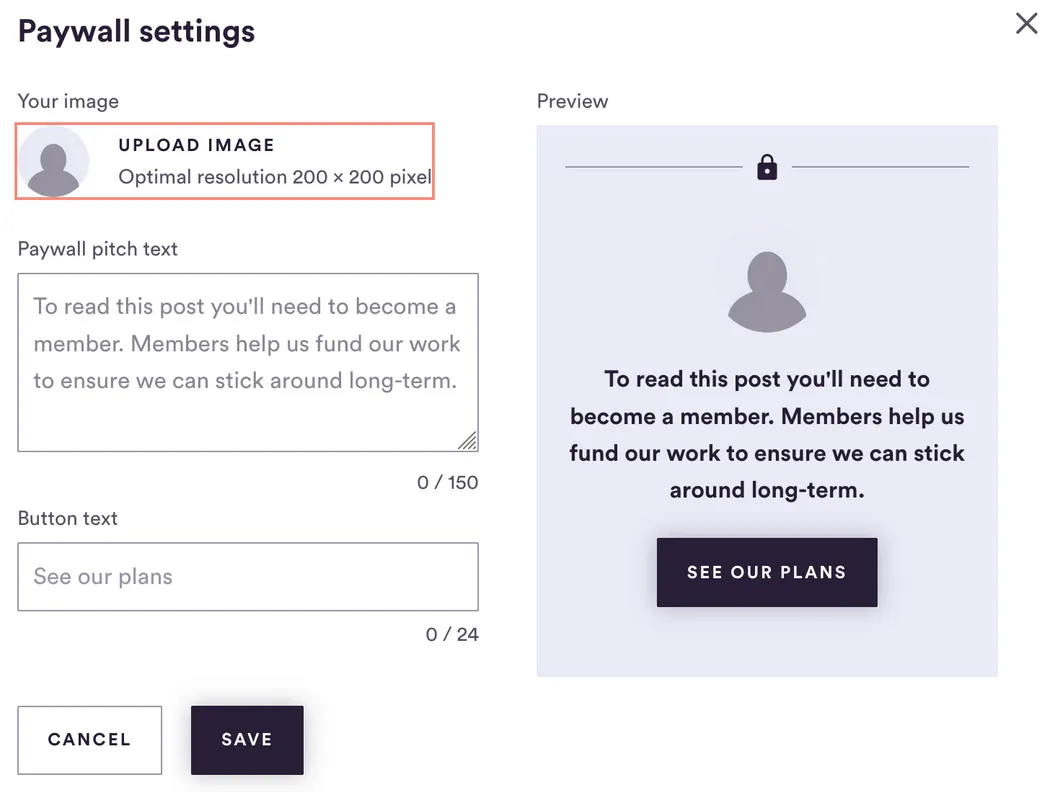Focus the Button text input field
This screenshot has width=1050, height=792.
(x=248, y=576)
